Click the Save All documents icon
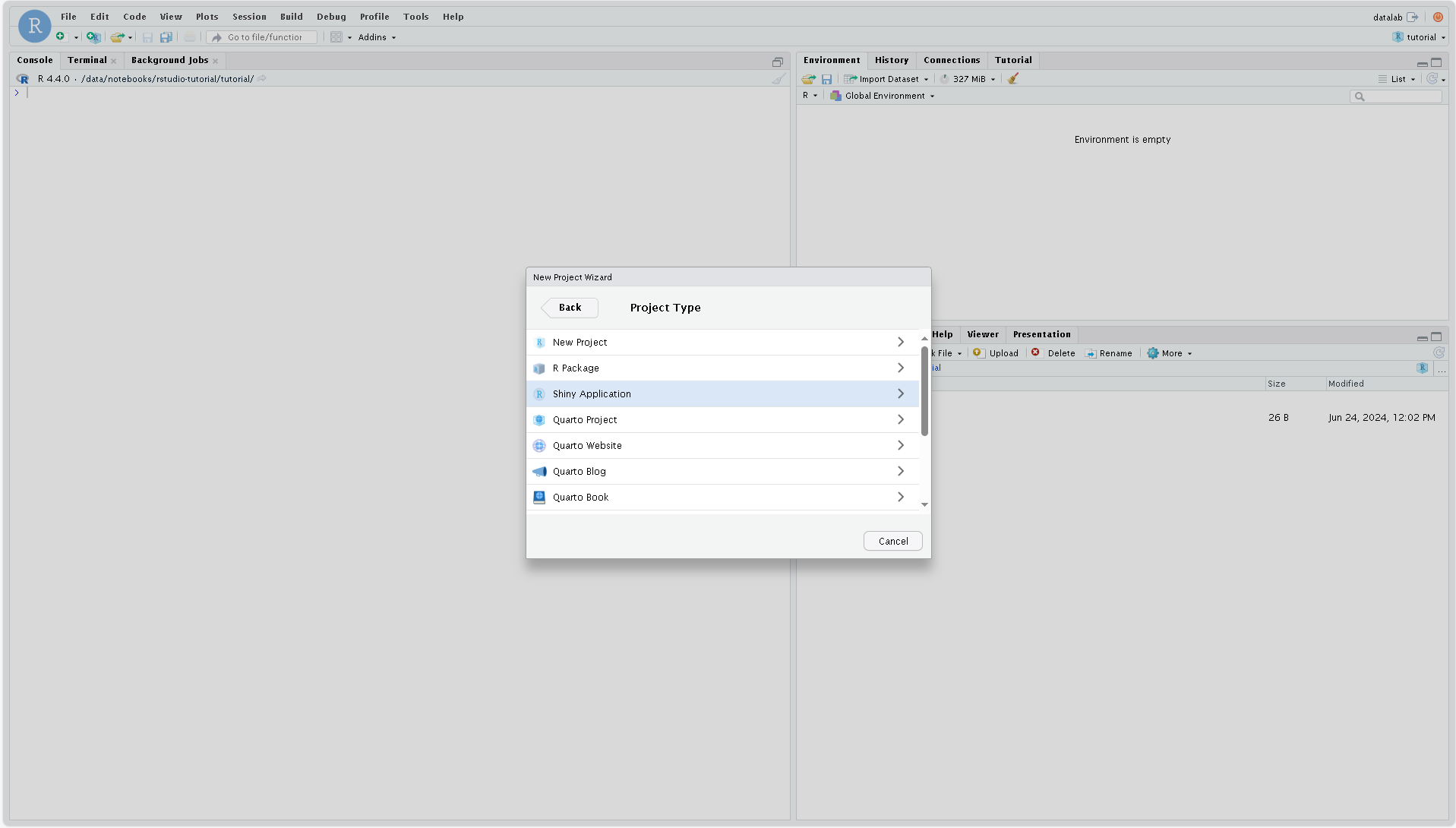1456x828 pixels. point(166,37)
